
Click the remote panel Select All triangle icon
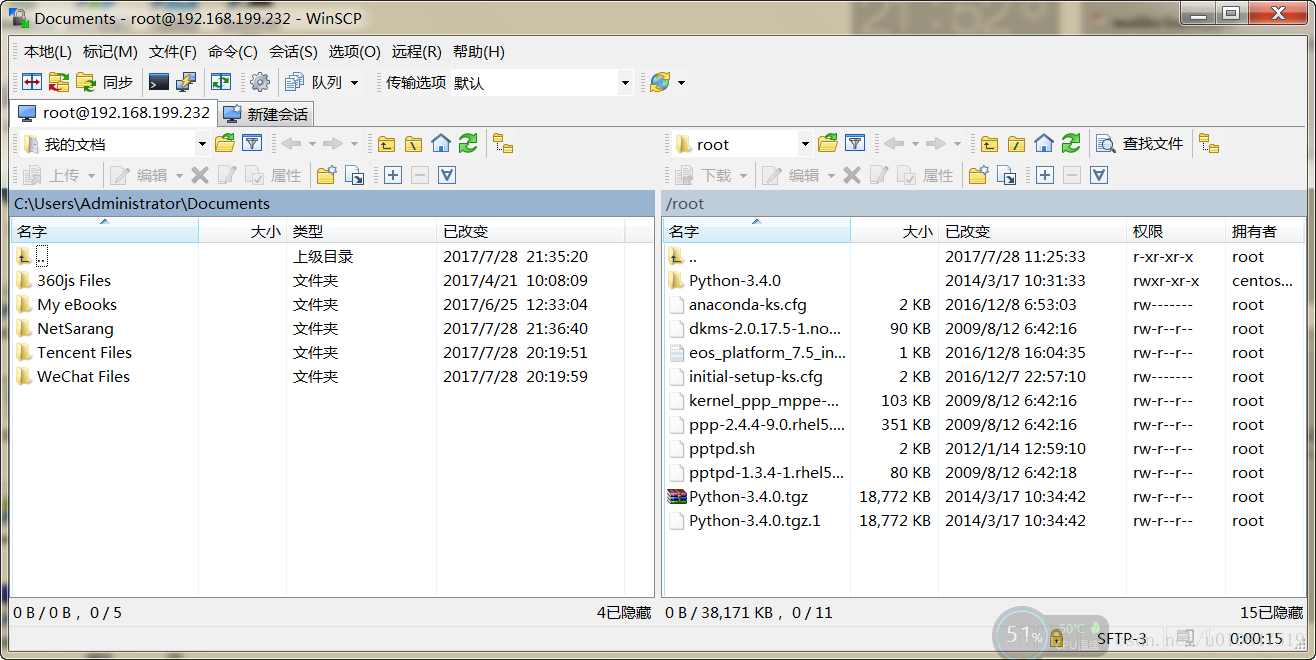(x=1099, y=175)
